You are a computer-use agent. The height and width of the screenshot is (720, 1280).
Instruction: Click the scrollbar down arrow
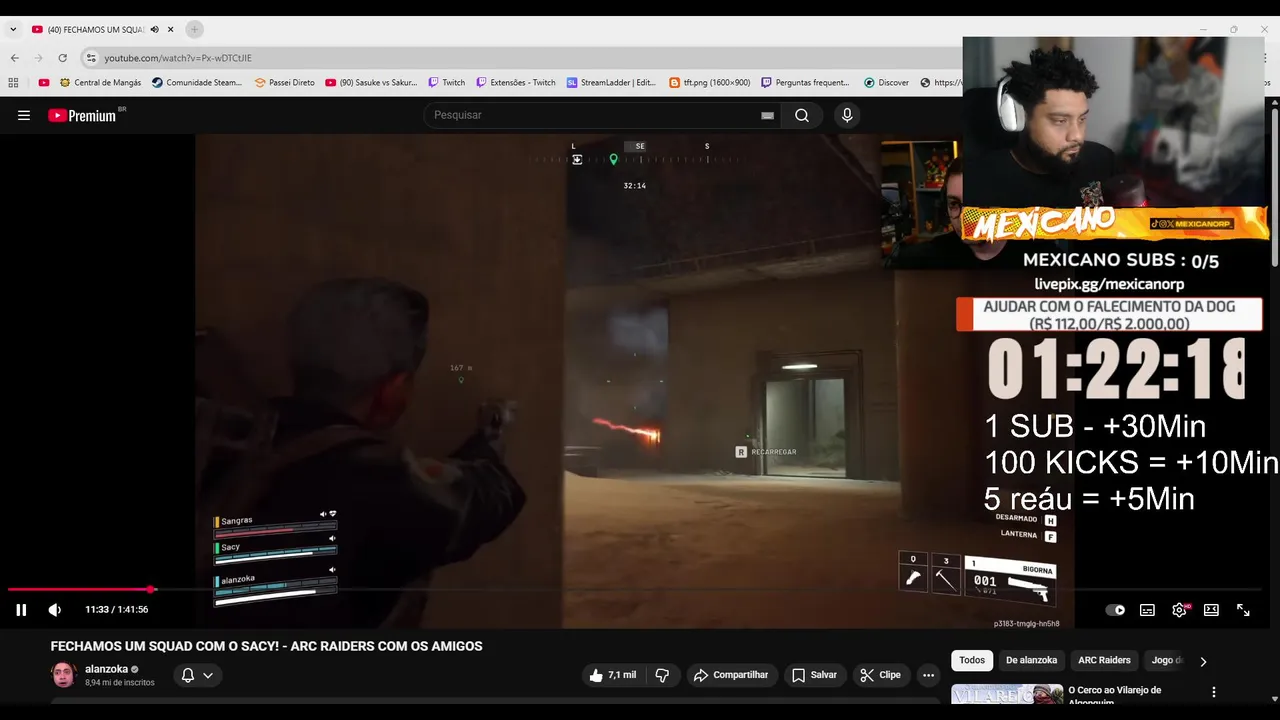[x=1273, y=699]
